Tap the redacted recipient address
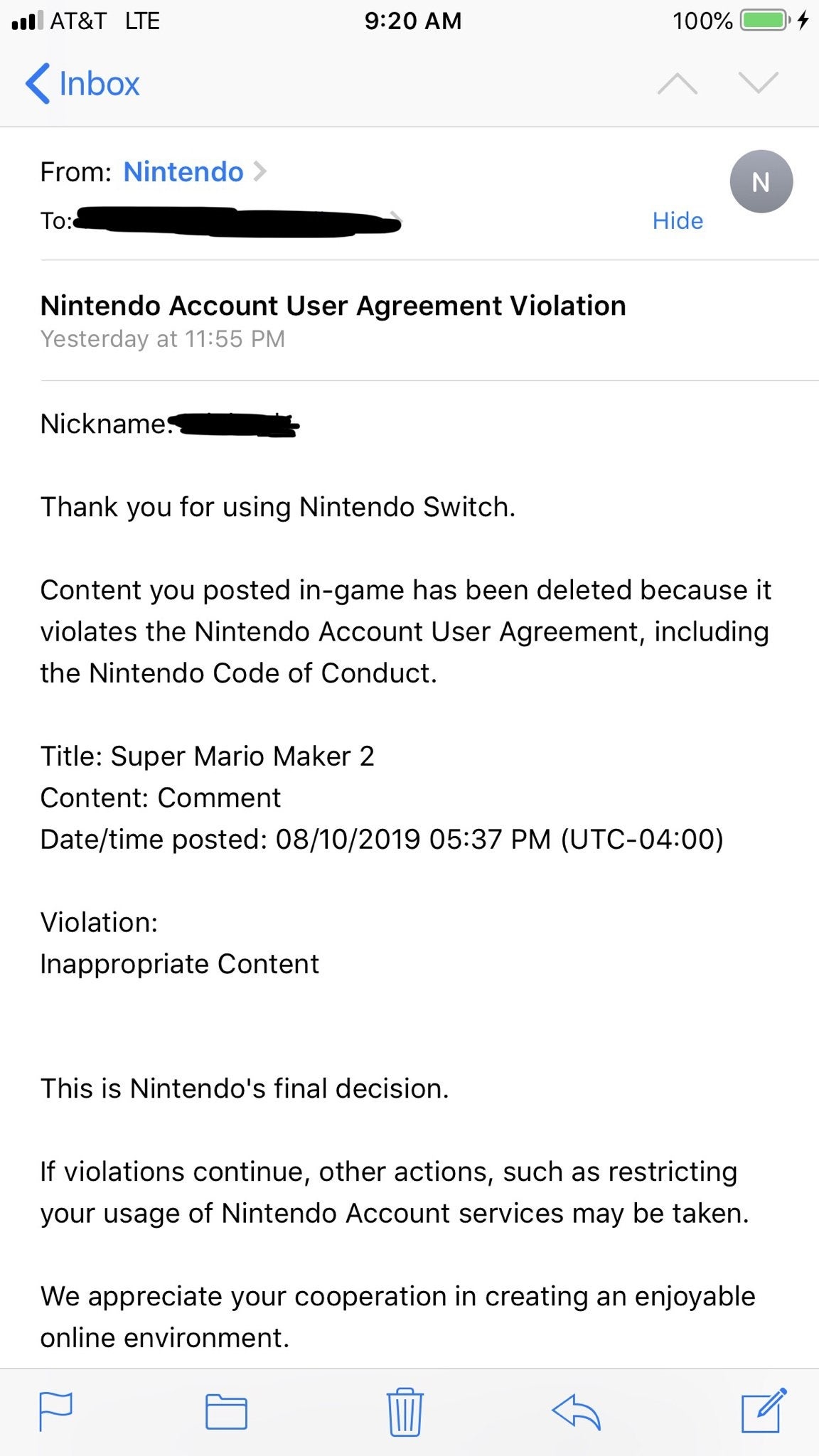Image resolution: width=819 pixels, height=1456 pixels. coord(238,221)
